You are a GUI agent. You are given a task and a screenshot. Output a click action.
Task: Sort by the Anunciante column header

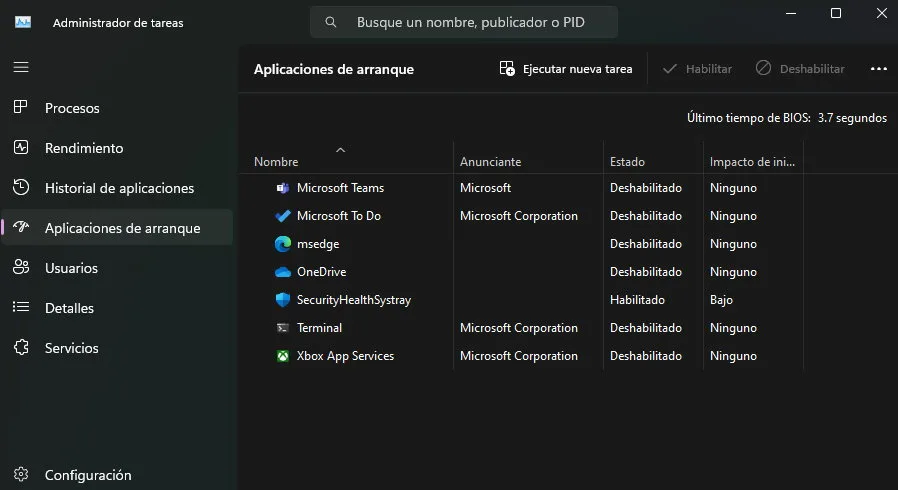click(x=490, y=161)
